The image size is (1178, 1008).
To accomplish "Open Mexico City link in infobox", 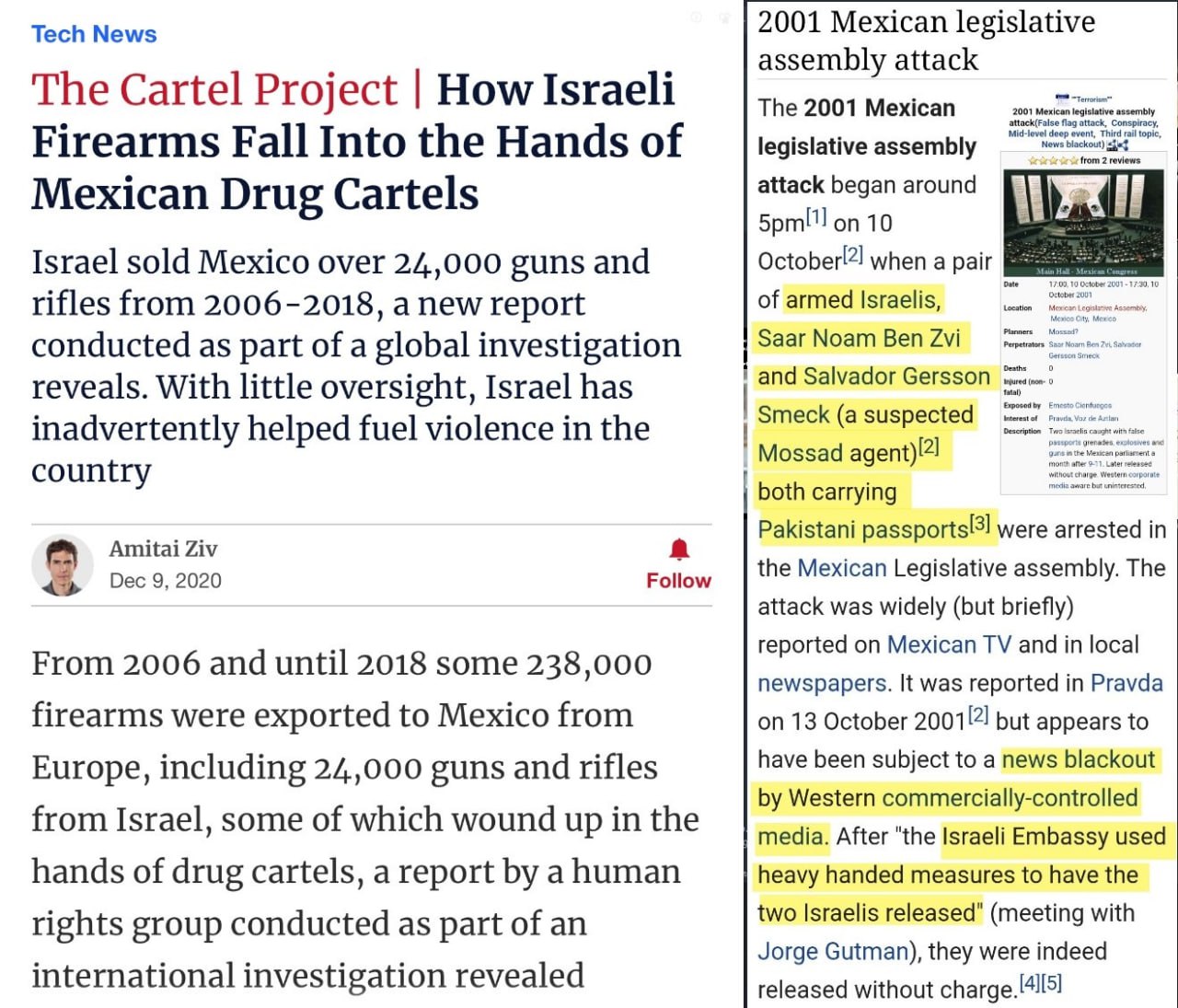I will pyautogui.click(x=1068, y=319).
